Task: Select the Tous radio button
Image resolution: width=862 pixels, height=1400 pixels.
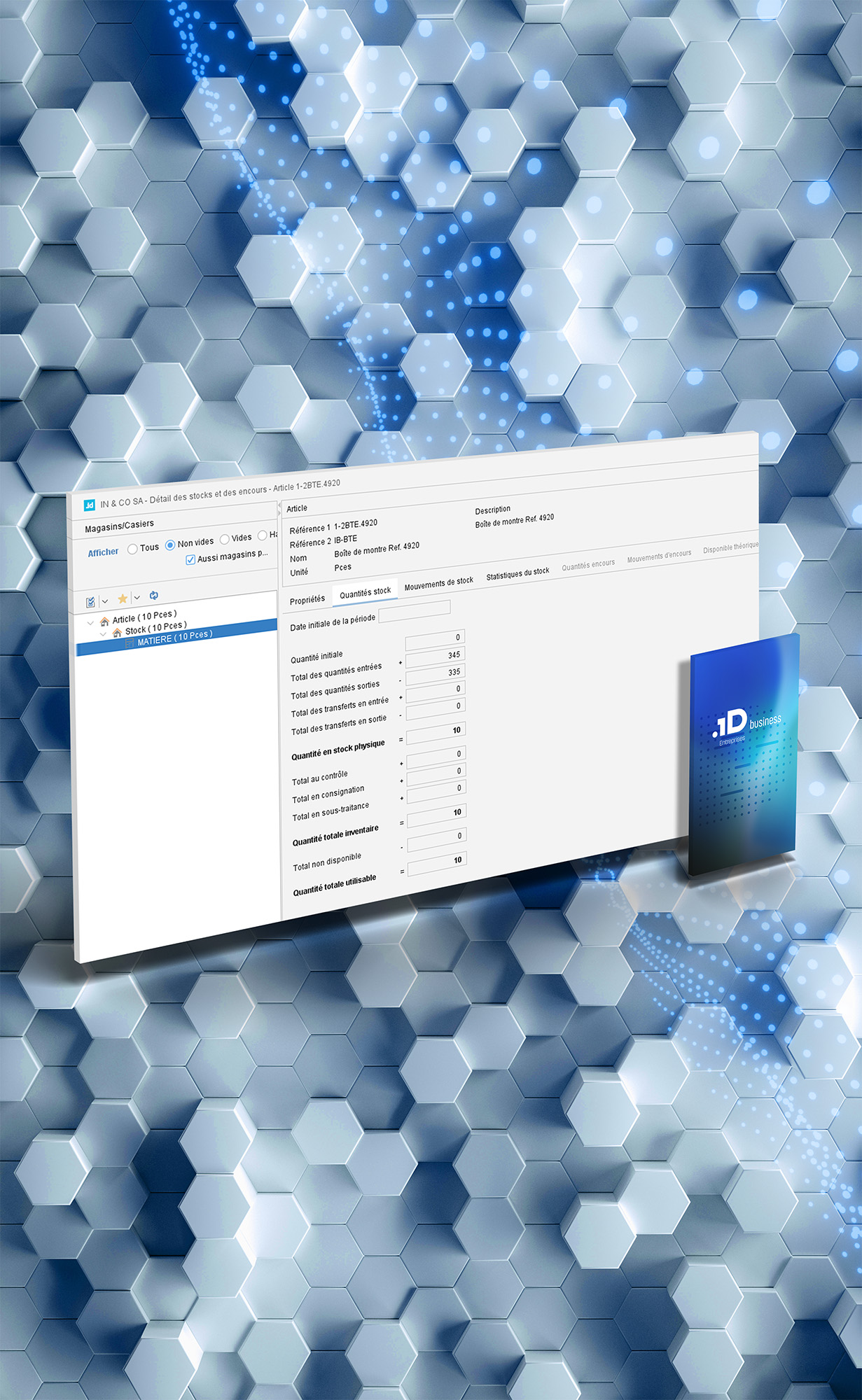Action: coord(132,549)
